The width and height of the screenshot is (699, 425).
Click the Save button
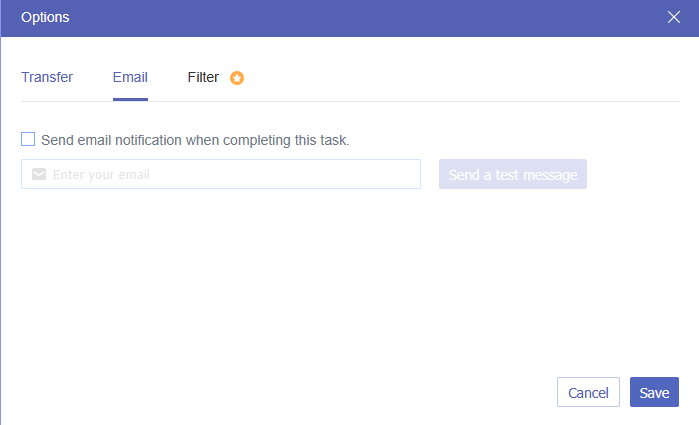pos(654,393)
